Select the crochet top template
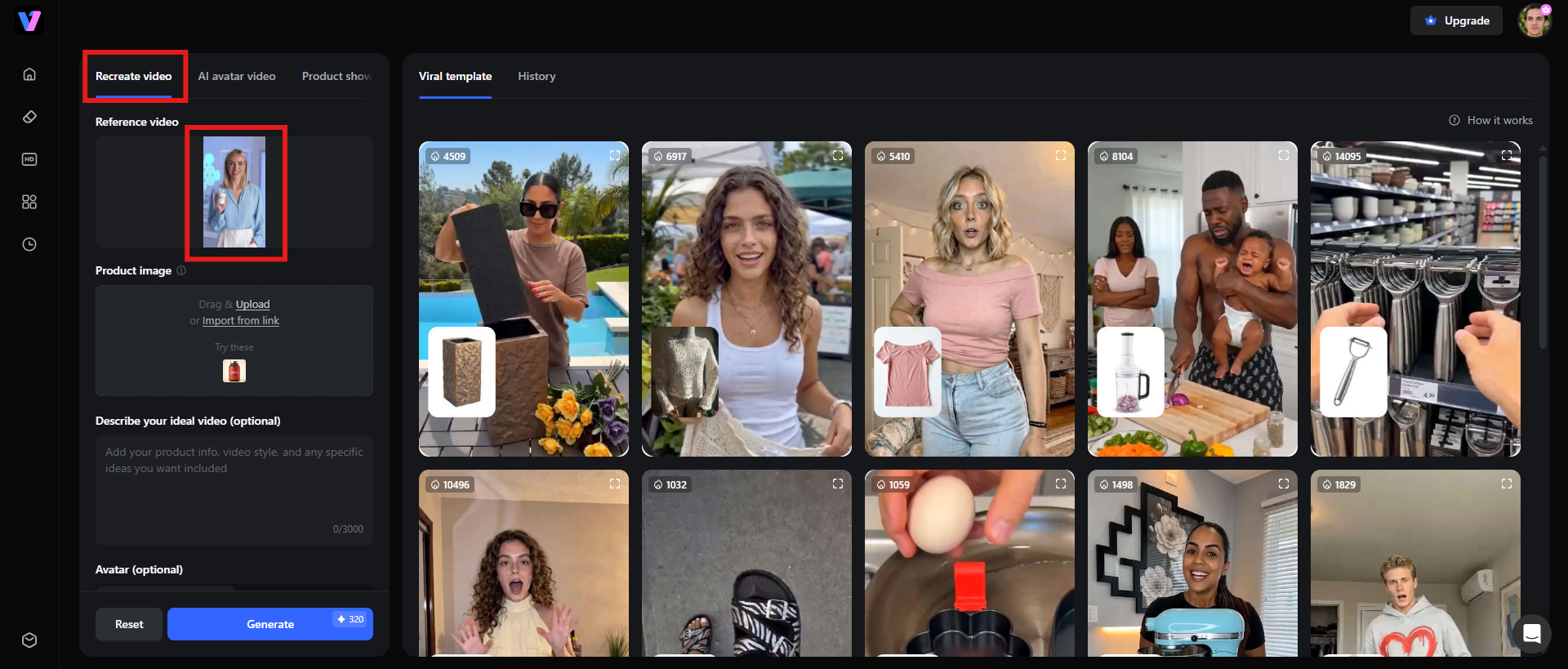The image size is (1568, 669). pos(746,299)
